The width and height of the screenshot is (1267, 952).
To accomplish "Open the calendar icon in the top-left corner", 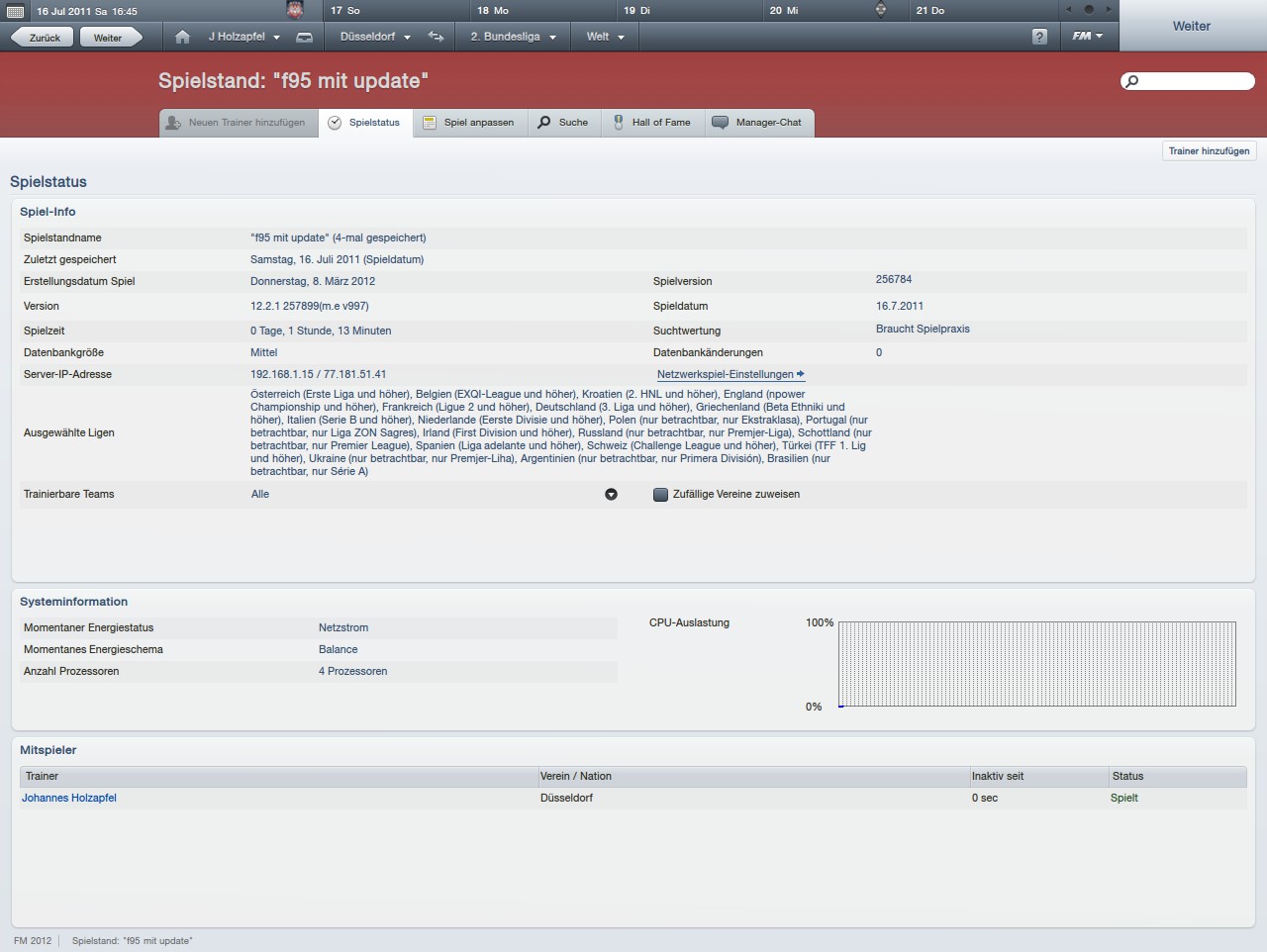I will click(15, 11).
